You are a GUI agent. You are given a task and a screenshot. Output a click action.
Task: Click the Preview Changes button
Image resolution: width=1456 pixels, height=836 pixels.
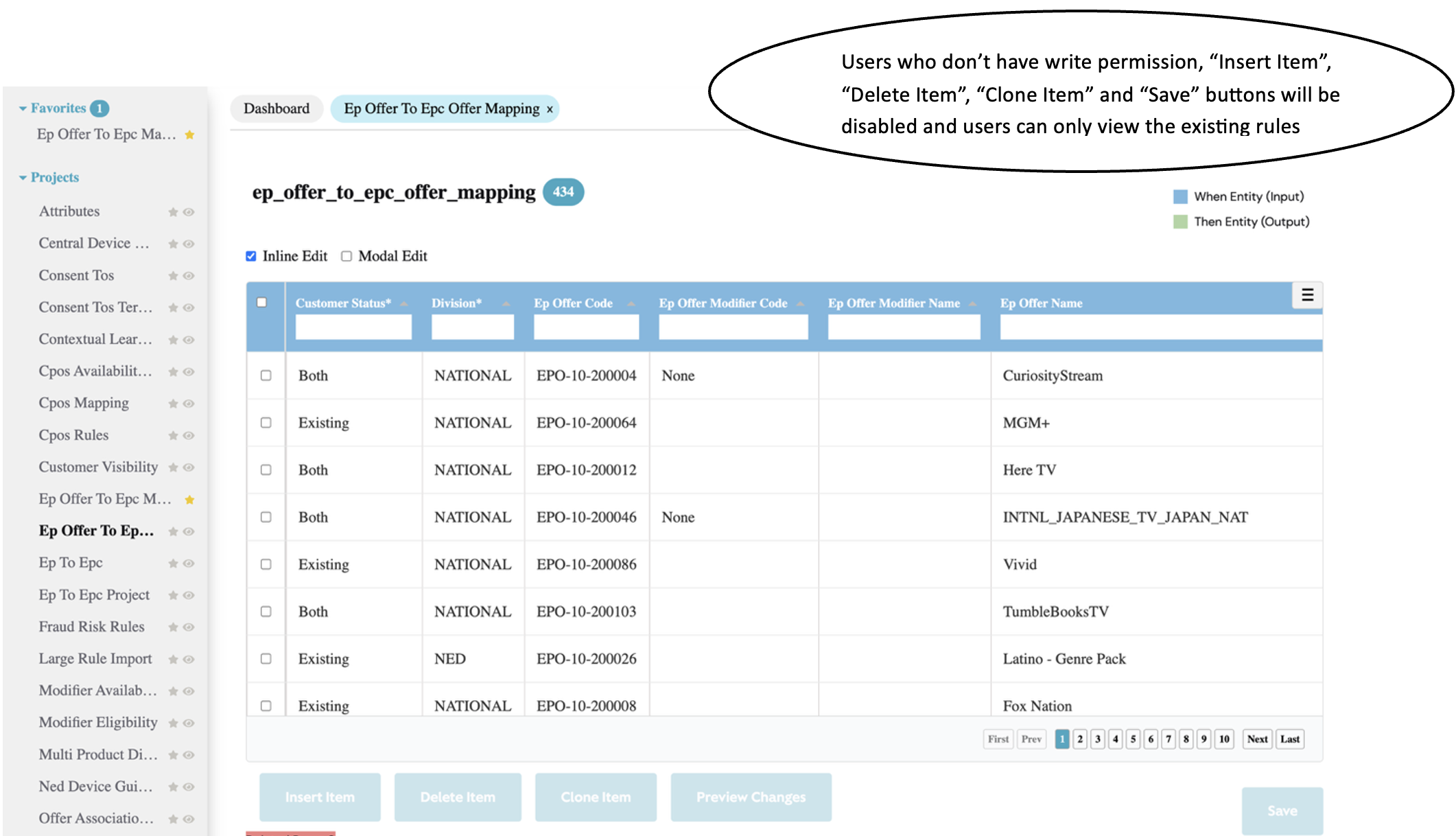[x=751, y=798]
